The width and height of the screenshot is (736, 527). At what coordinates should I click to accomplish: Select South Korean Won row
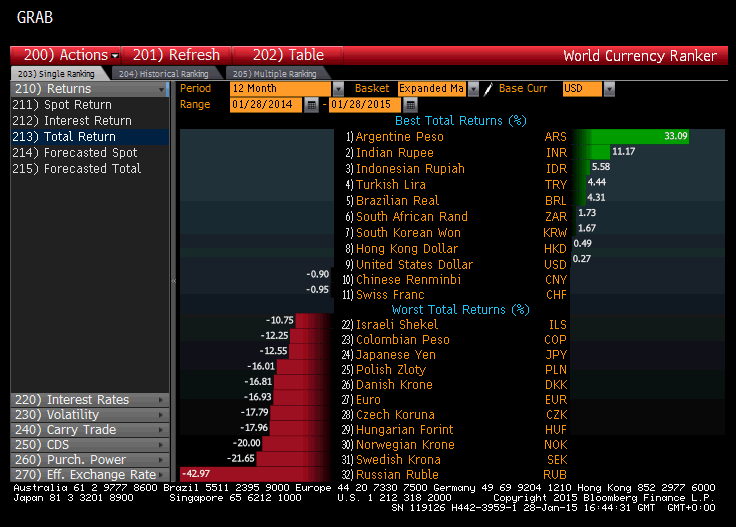[x=456, y=232]
